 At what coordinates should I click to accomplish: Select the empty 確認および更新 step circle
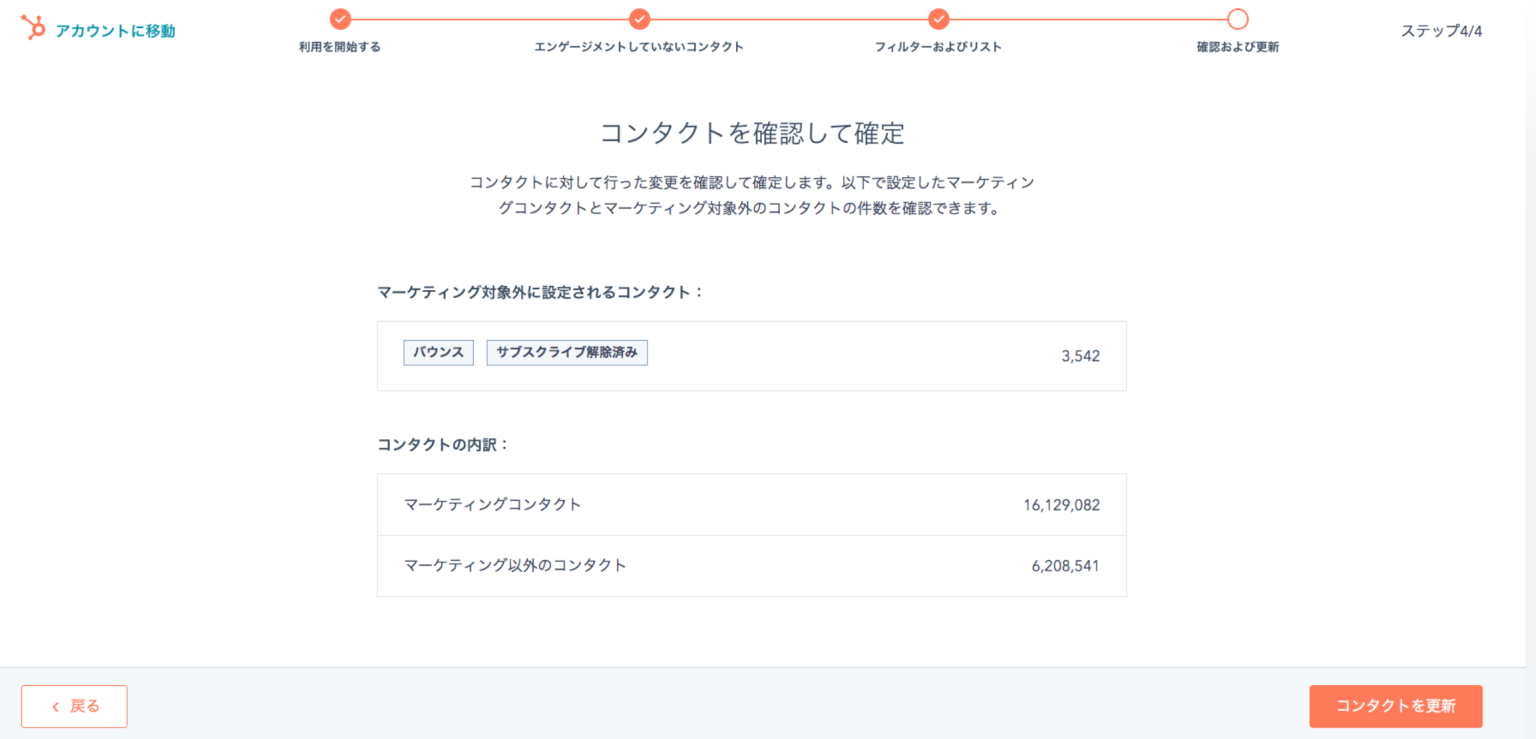coord(1238,19)
